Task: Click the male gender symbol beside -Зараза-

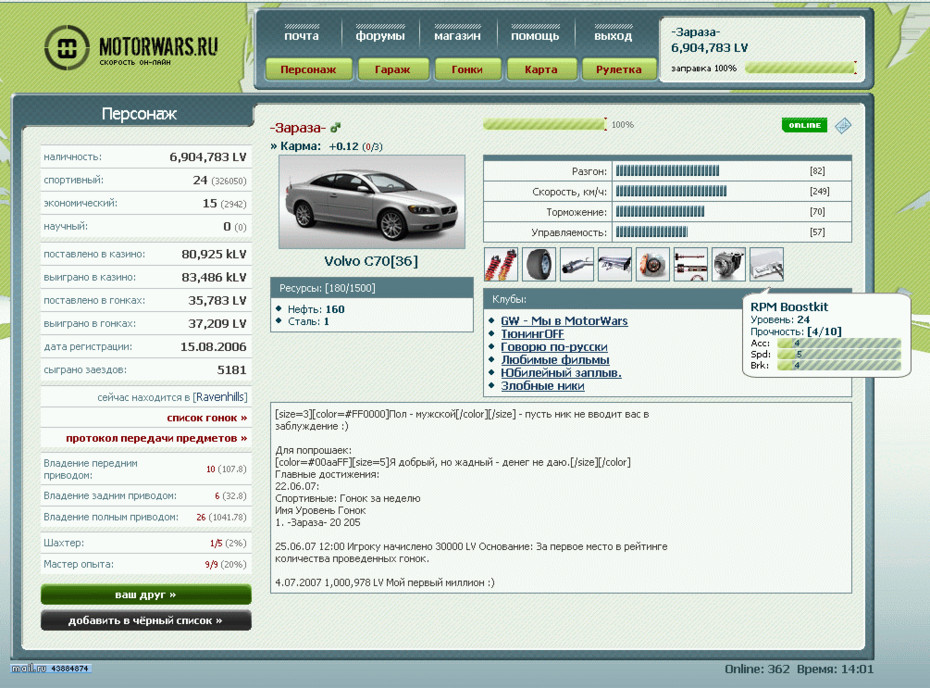Action: tap(336, 127)
